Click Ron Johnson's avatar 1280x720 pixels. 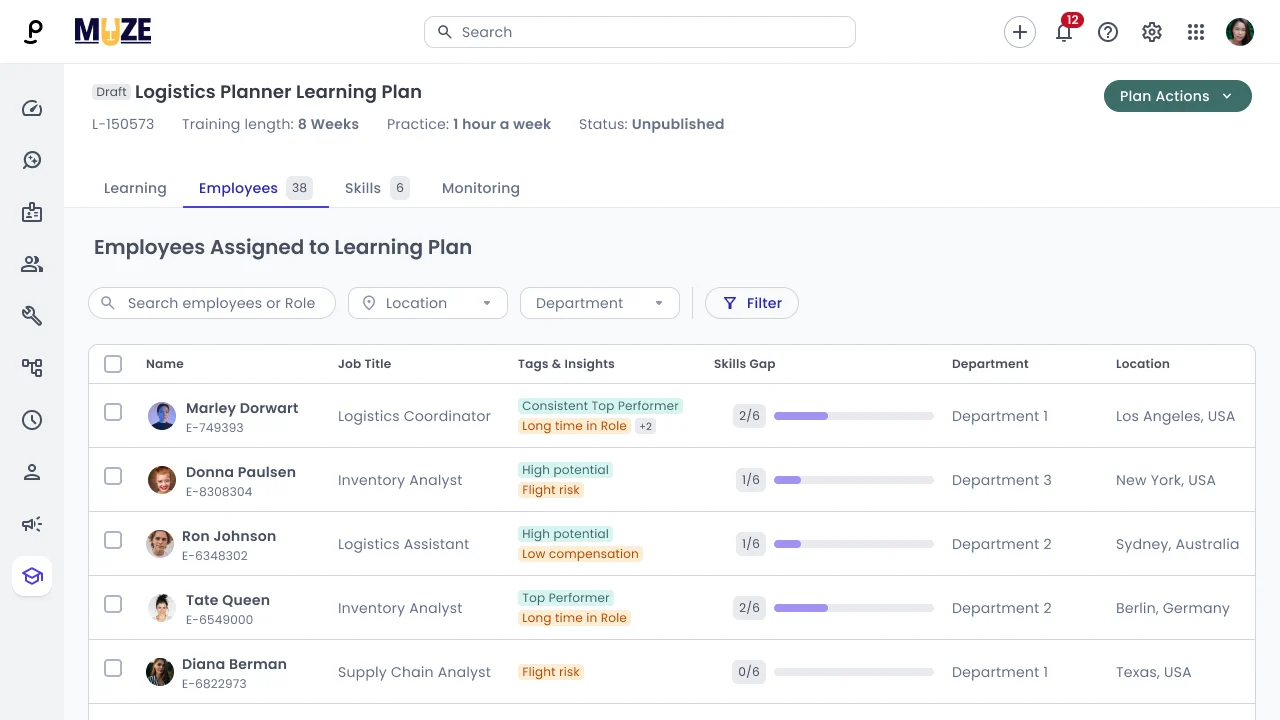[x=160, y=544]
